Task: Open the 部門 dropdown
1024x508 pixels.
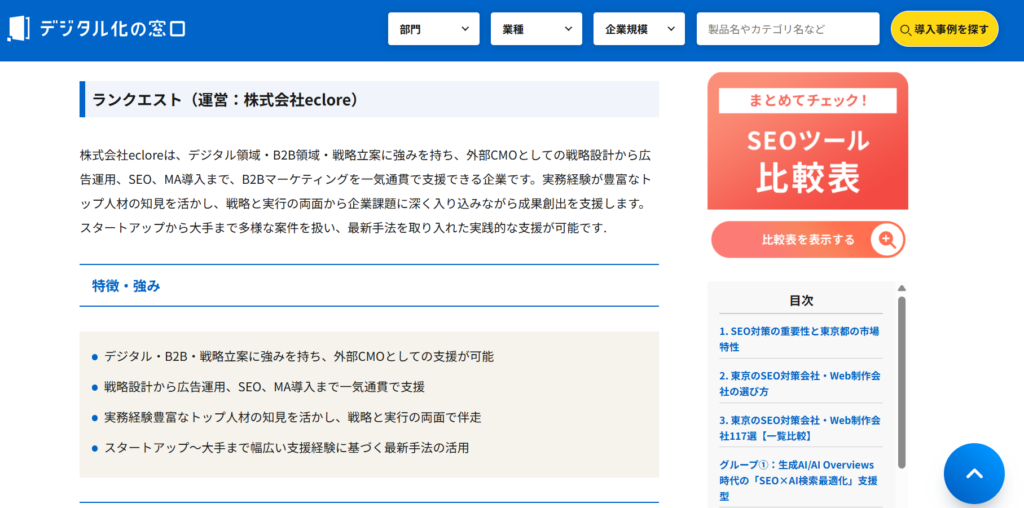Action: pyautogui.click(x=433, y=29)
